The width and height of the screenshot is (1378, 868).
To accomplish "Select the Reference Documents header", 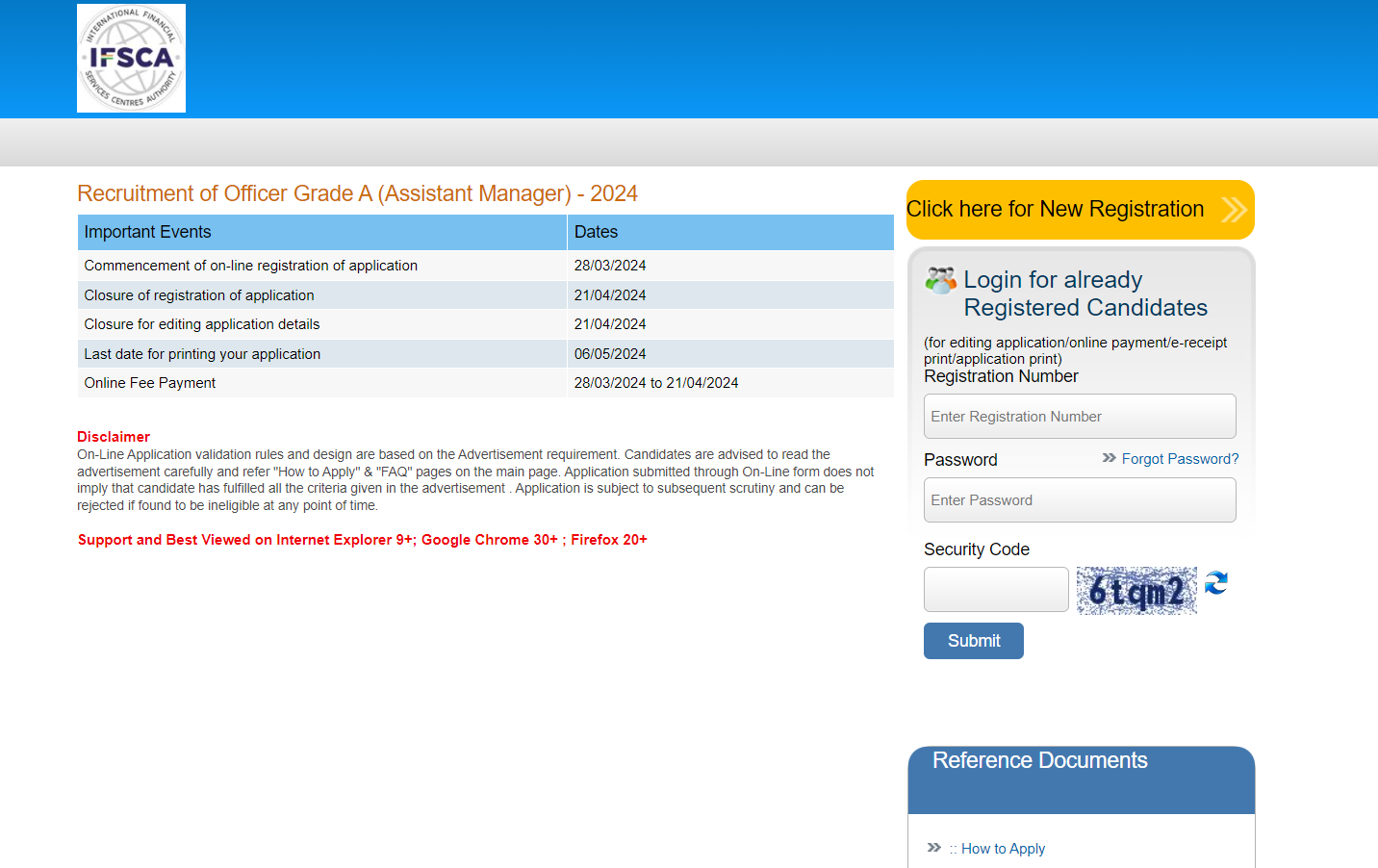I will click(1039, 760).
